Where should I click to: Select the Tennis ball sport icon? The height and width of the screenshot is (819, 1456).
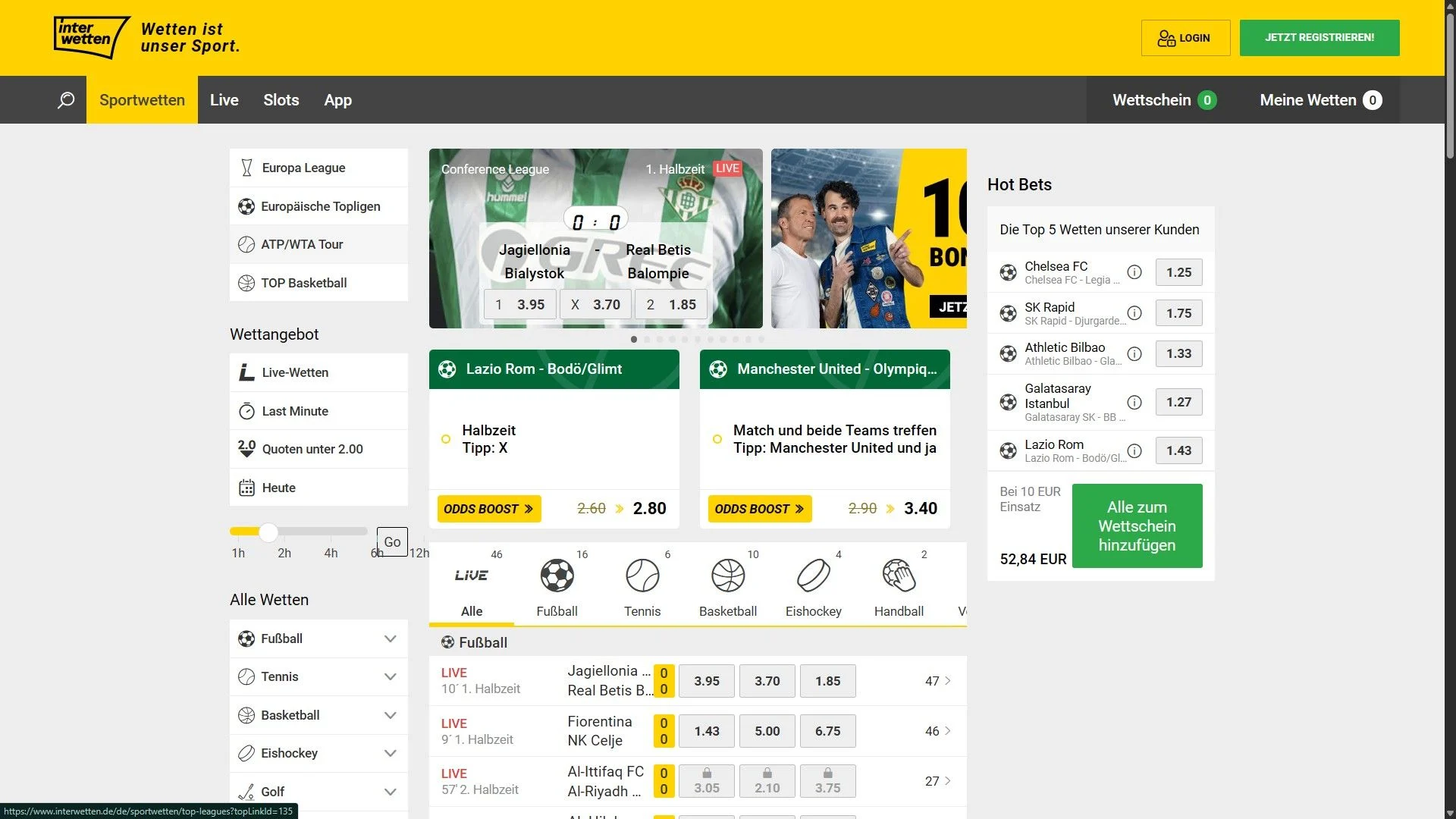[642, 576]
